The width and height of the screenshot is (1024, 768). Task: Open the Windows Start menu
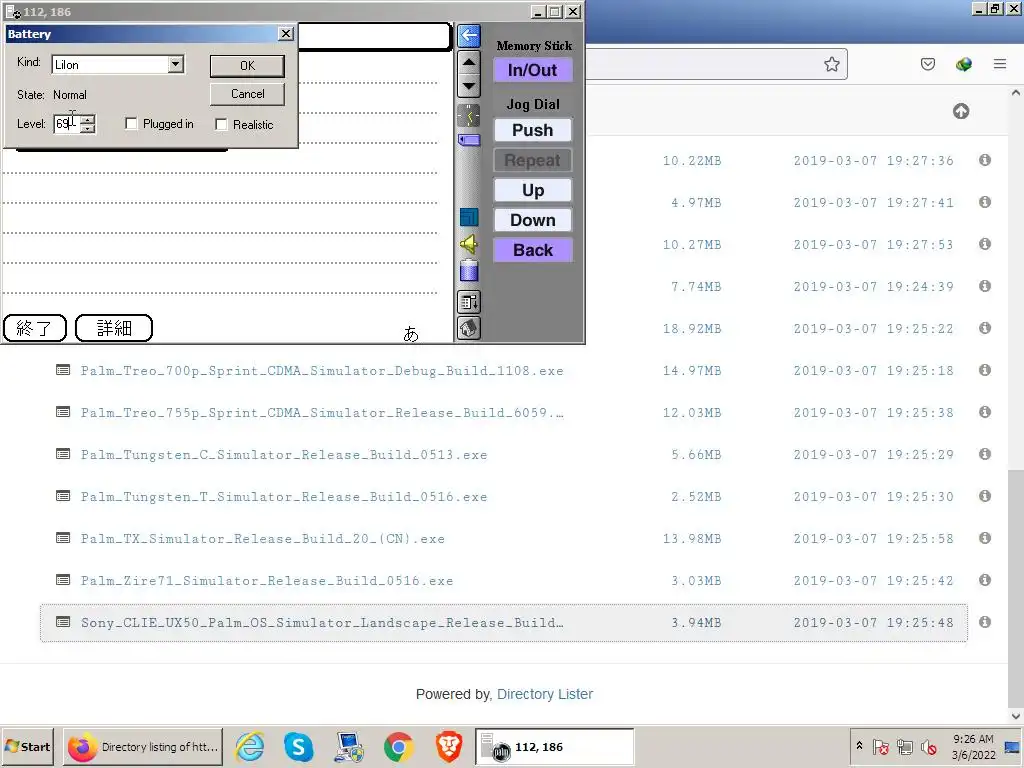[x=28, y=746]
